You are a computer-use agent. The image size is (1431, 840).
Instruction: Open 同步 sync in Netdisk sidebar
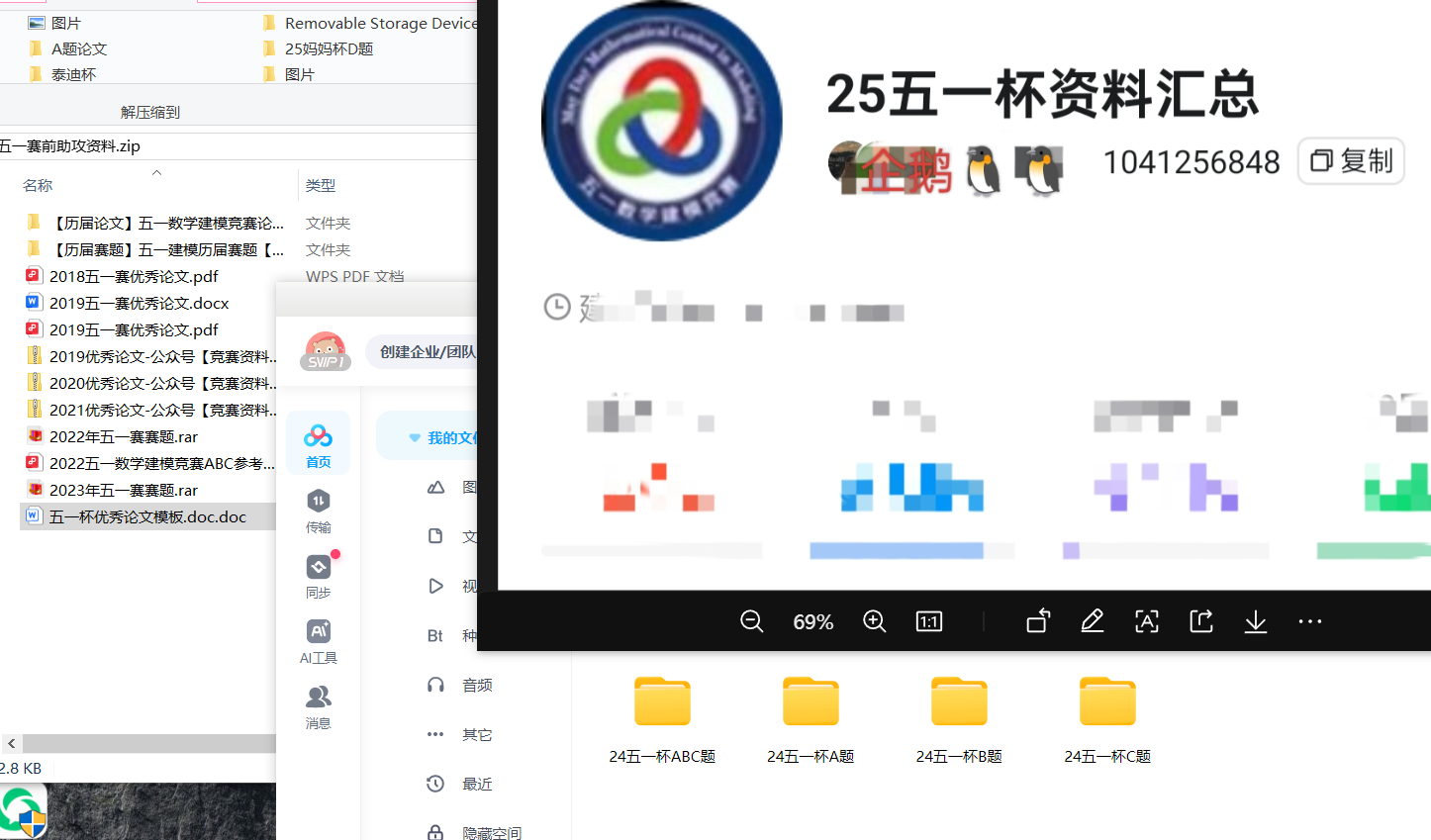[319, 577]
